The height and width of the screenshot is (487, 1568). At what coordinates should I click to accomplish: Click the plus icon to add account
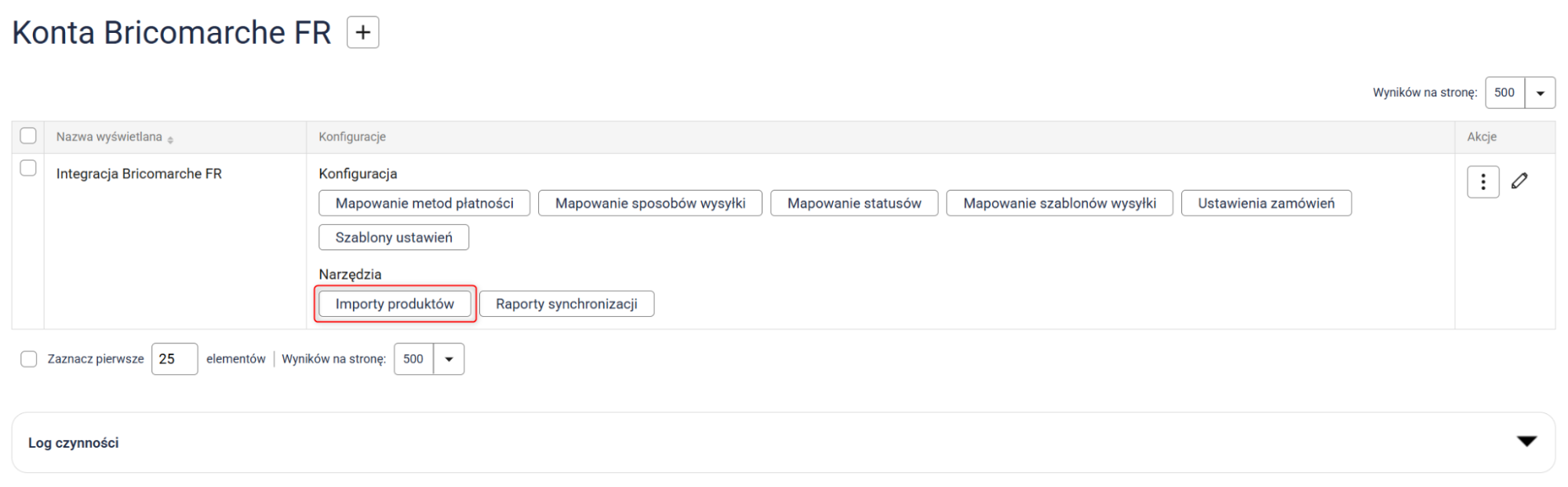click(362, 33)
